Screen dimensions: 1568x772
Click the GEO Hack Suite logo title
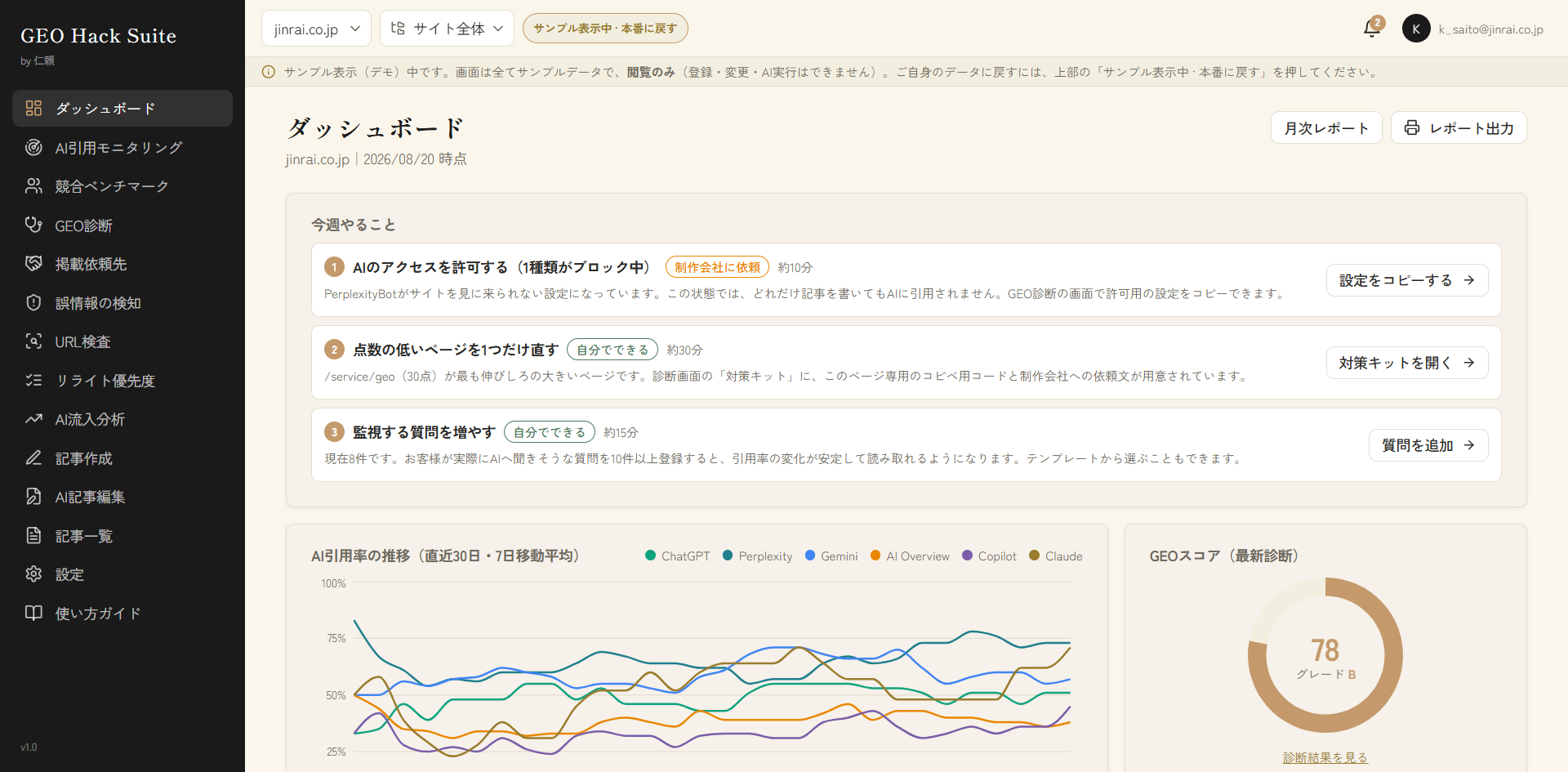[98, 36]
